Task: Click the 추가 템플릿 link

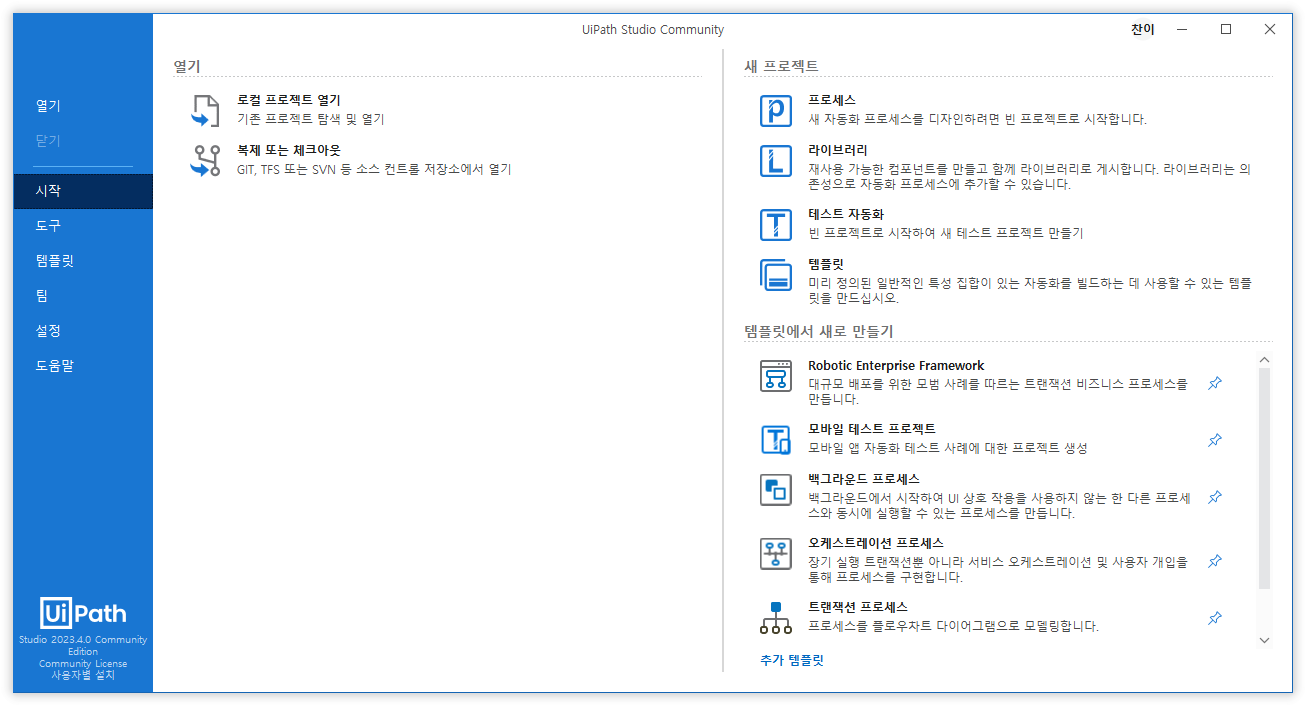Action: (x=791, y=660)
